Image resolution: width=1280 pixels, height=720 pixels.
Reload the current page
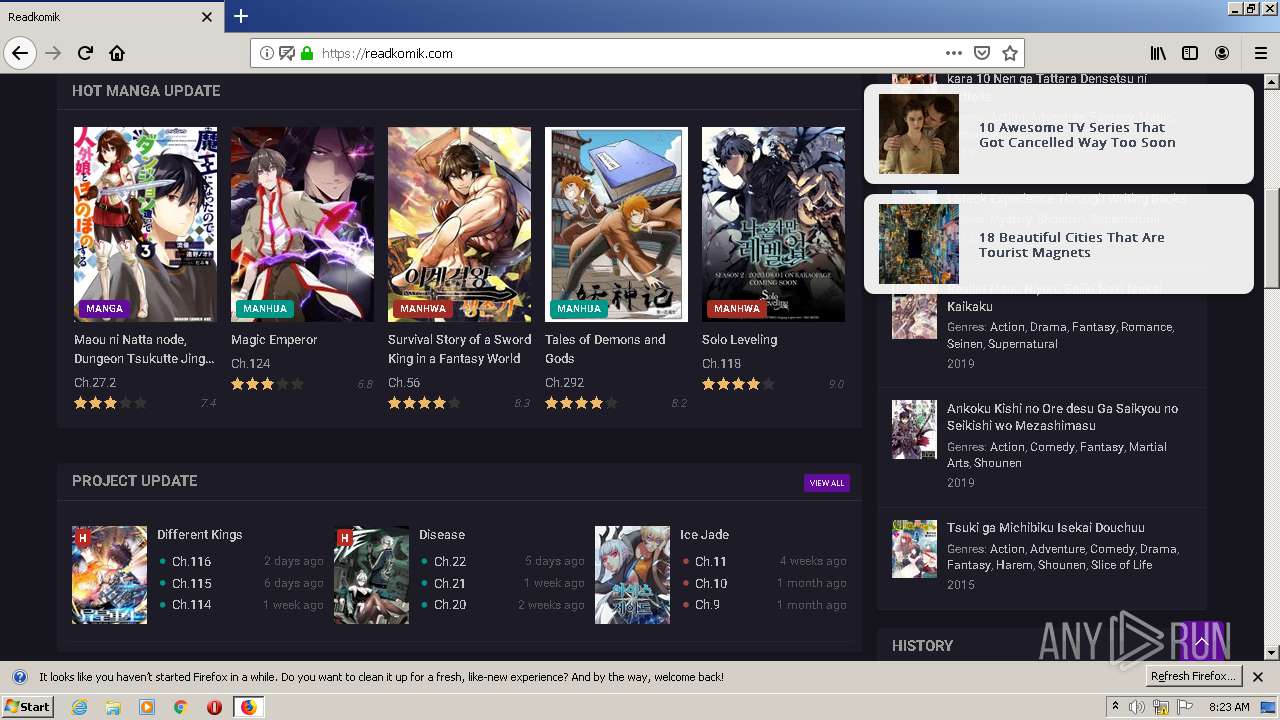pyautogui.click(x=85, y=53)
